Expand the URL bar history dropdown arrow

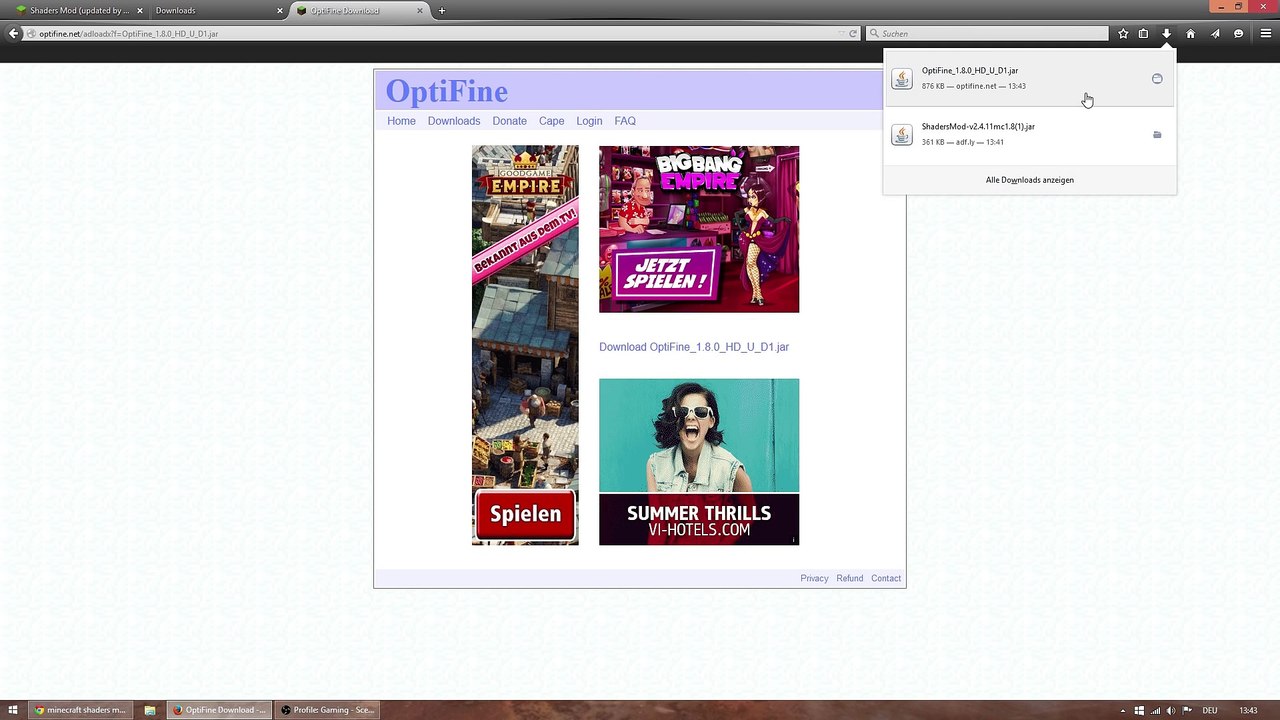pos(840,33)
